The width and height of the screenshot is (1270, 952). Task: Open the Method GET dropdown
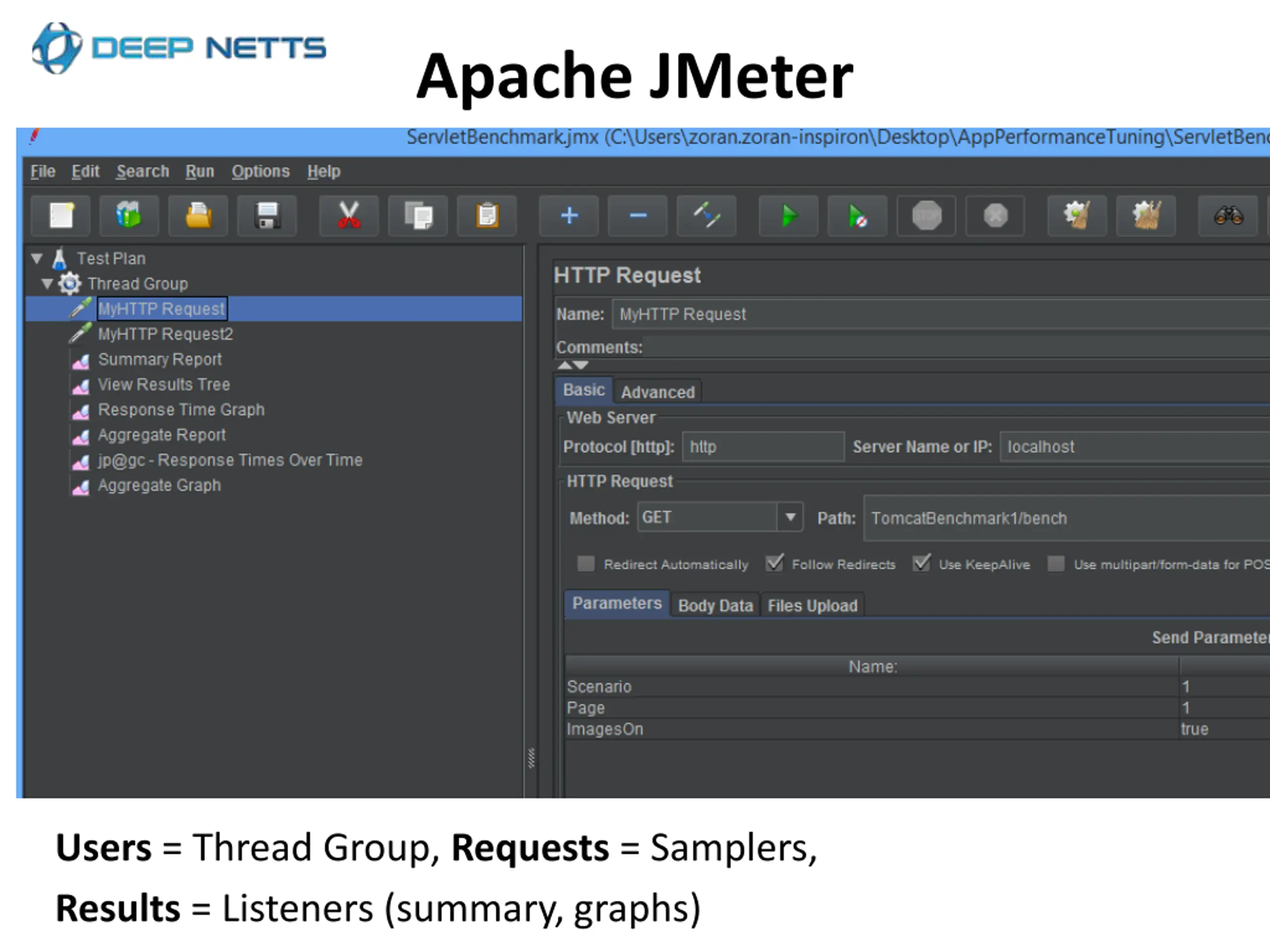pos(790,517)
